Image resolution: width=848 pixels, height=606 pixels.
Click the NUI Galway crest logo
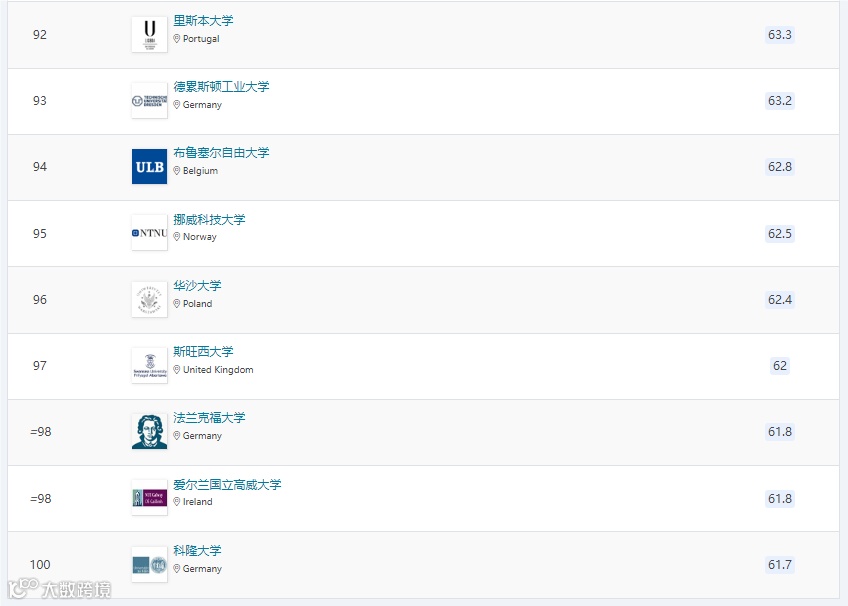pyautogui.click(x=148, y=497)
